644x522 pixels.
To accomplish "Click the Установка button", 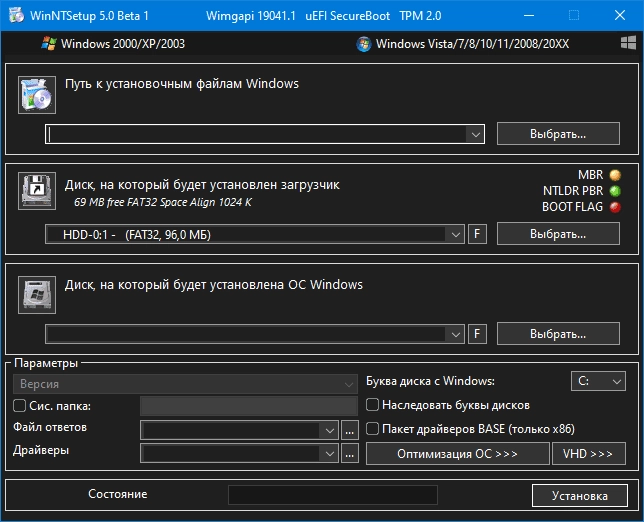I will [x=580, y=496].
